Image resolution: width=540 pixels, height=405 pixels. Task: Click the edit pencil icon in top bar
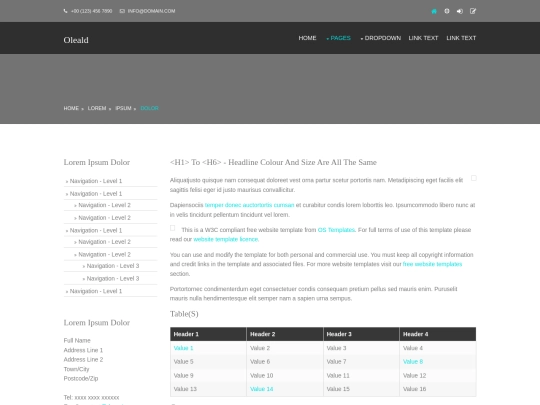tap(473, 11)
